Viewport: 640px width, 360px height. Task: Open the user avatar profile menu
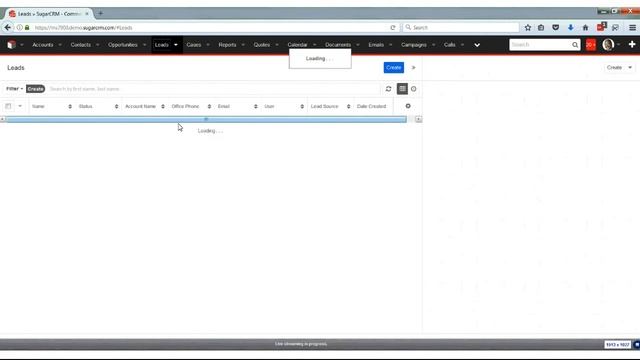point(608,44)
